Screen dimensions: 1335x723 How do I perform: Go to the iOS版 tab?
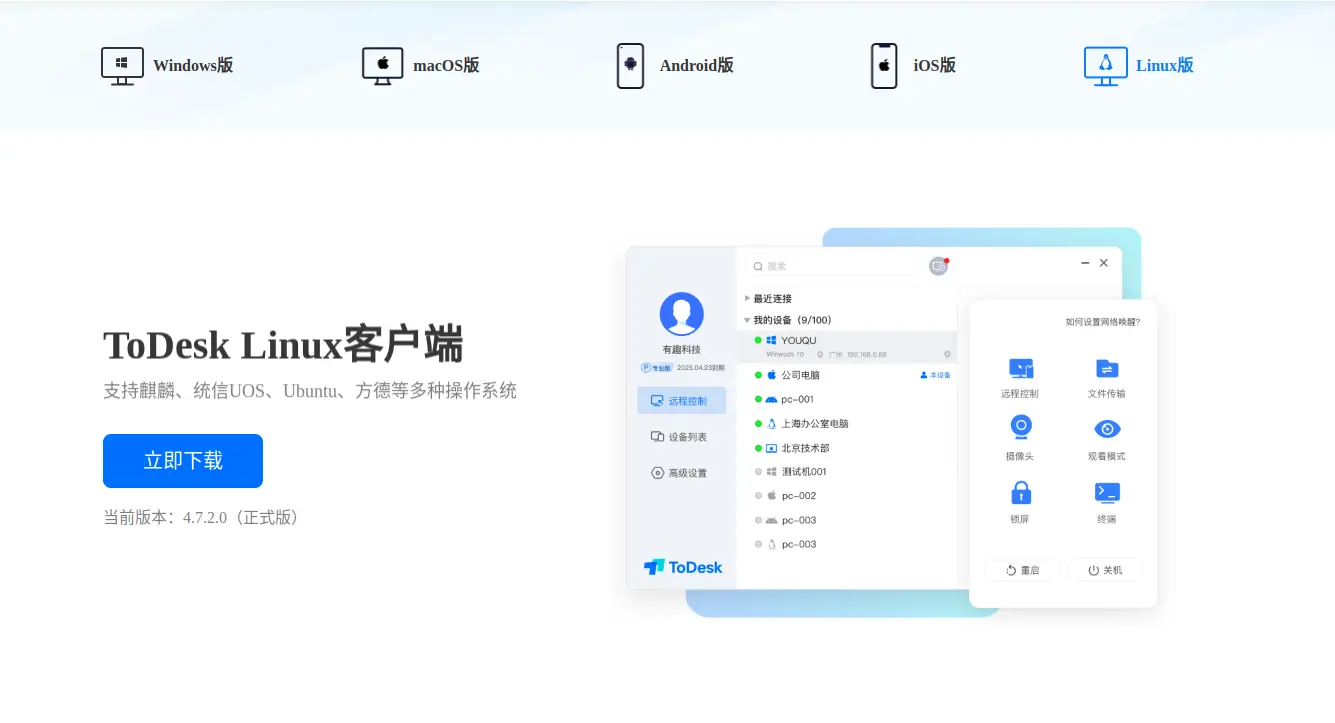point(934,66)
